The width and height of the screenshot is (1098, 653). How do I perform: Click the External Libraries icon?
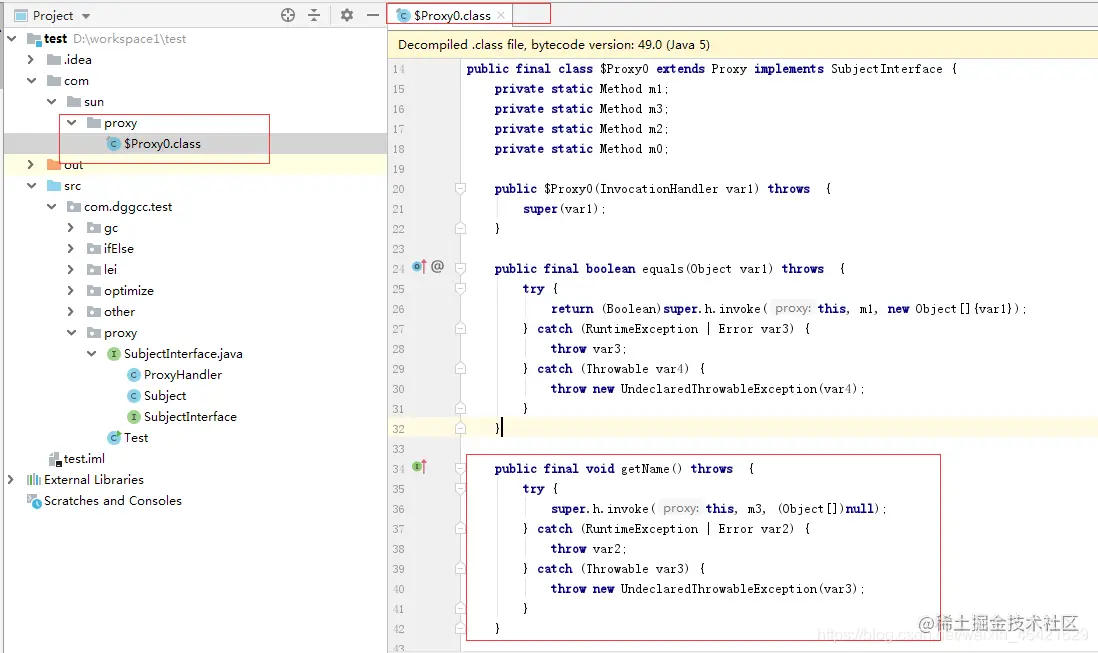tap(34, 479)
